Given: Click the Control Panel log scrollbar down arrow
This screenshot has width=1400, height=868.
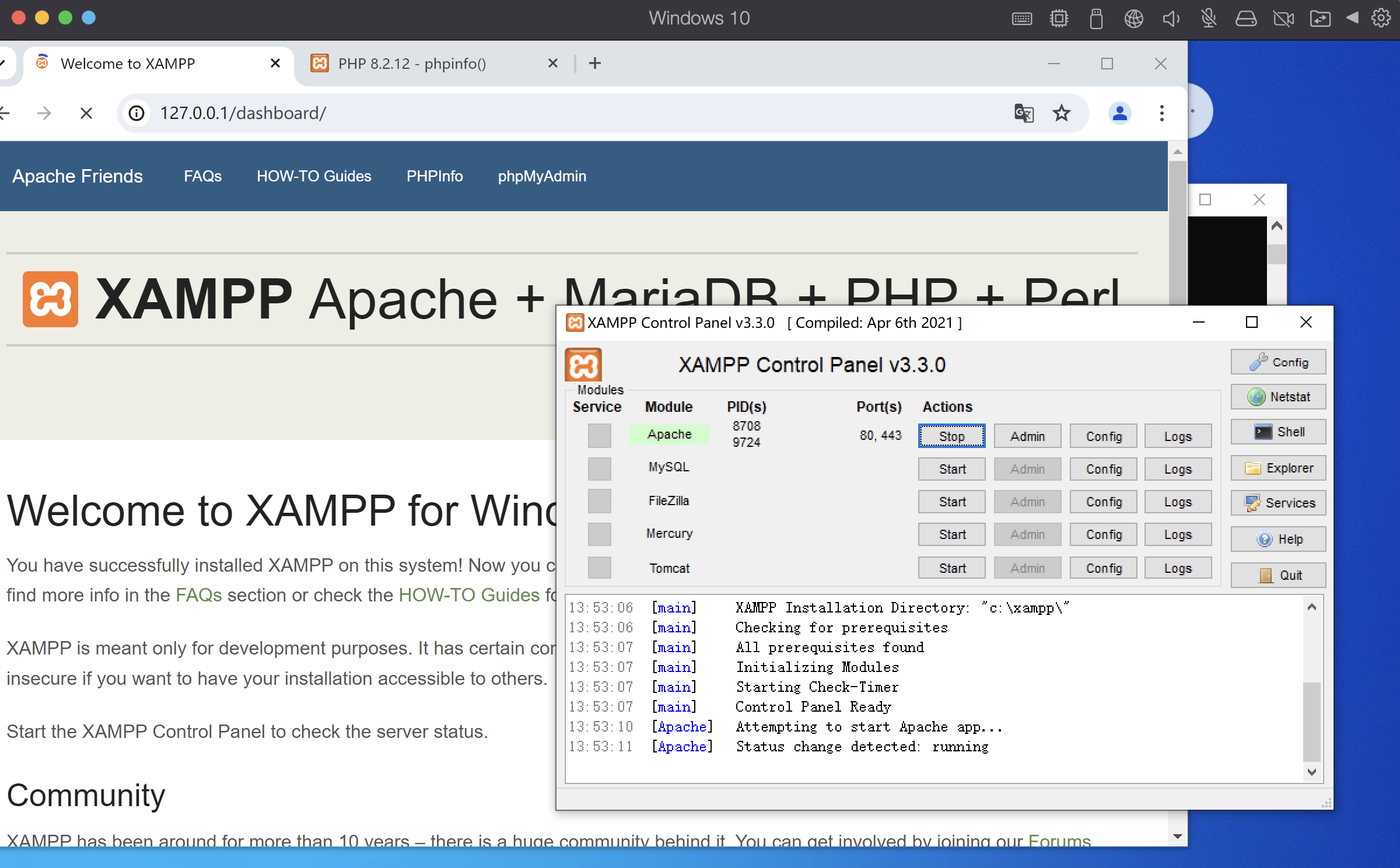Looking at the screenshot, I should (1312, 772).
